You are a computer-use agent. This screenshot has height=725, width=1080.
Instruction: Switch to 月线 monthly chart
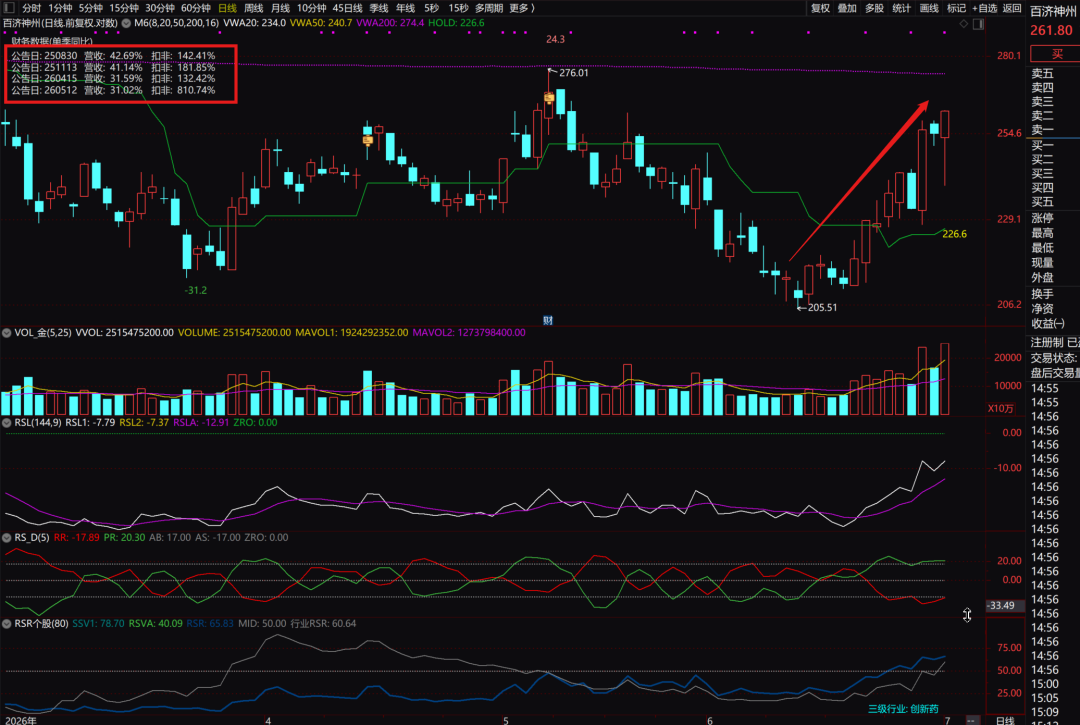[280, 8]
